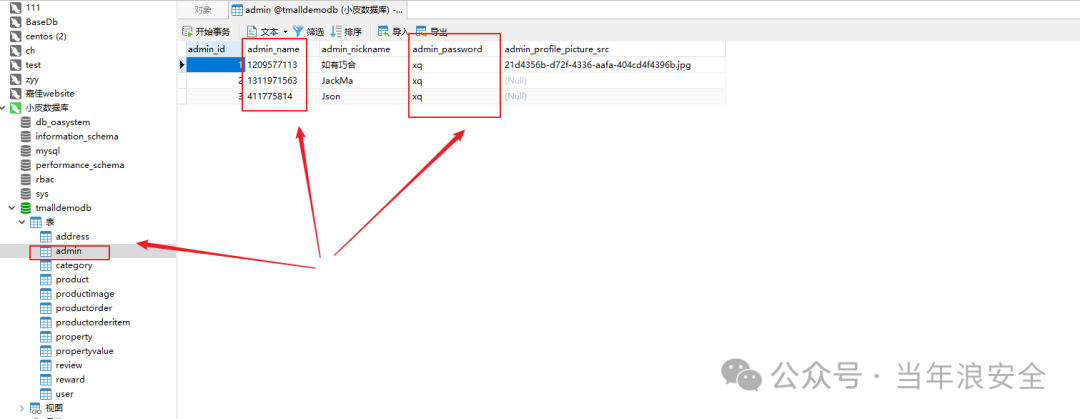Open the 文本 text view button
The width and height of the screenshot is (1080, 419).
click(x=262, y=32)
